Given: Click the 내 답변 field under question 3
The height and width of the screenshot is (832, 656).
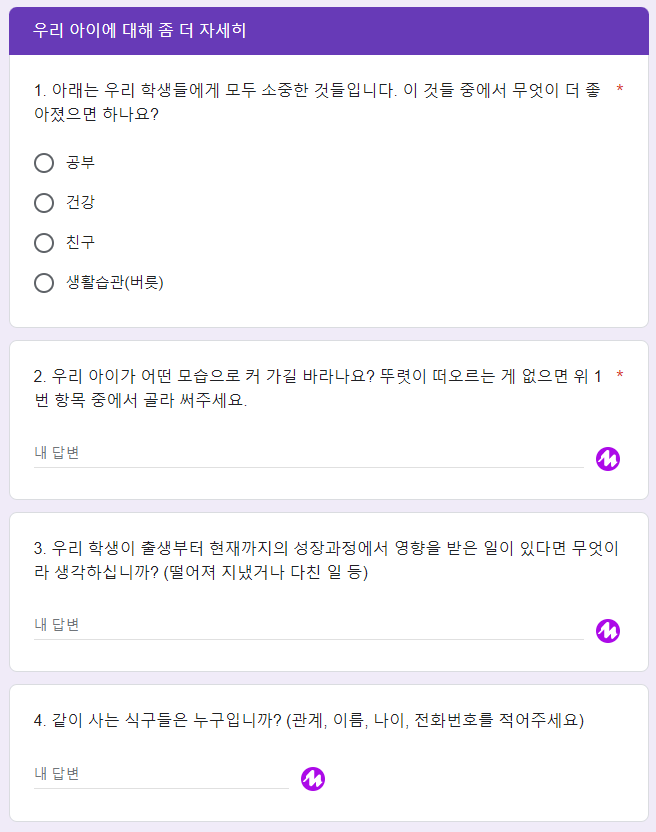Looking at the screenshot, I should (x=308, y=626).
